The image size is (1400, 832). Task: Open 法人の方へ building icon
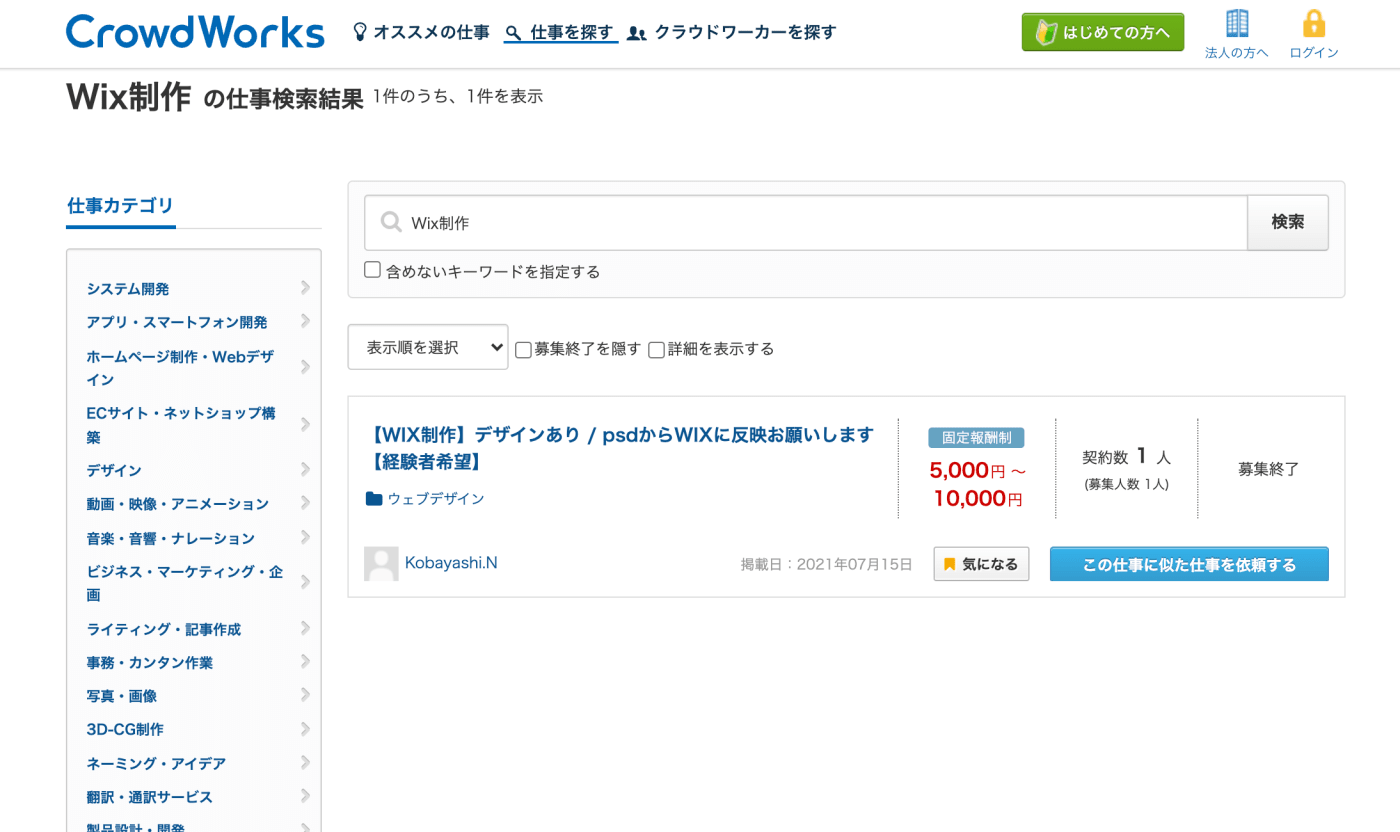coord(1237,23)
